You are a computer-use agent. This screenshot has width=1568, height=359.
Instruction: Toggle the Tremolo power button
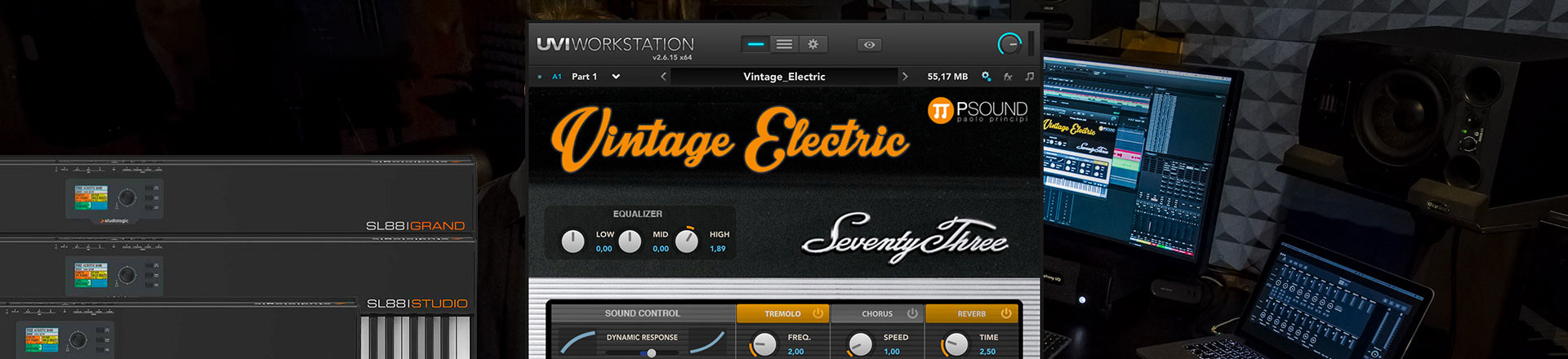click(x=817, y=313)
